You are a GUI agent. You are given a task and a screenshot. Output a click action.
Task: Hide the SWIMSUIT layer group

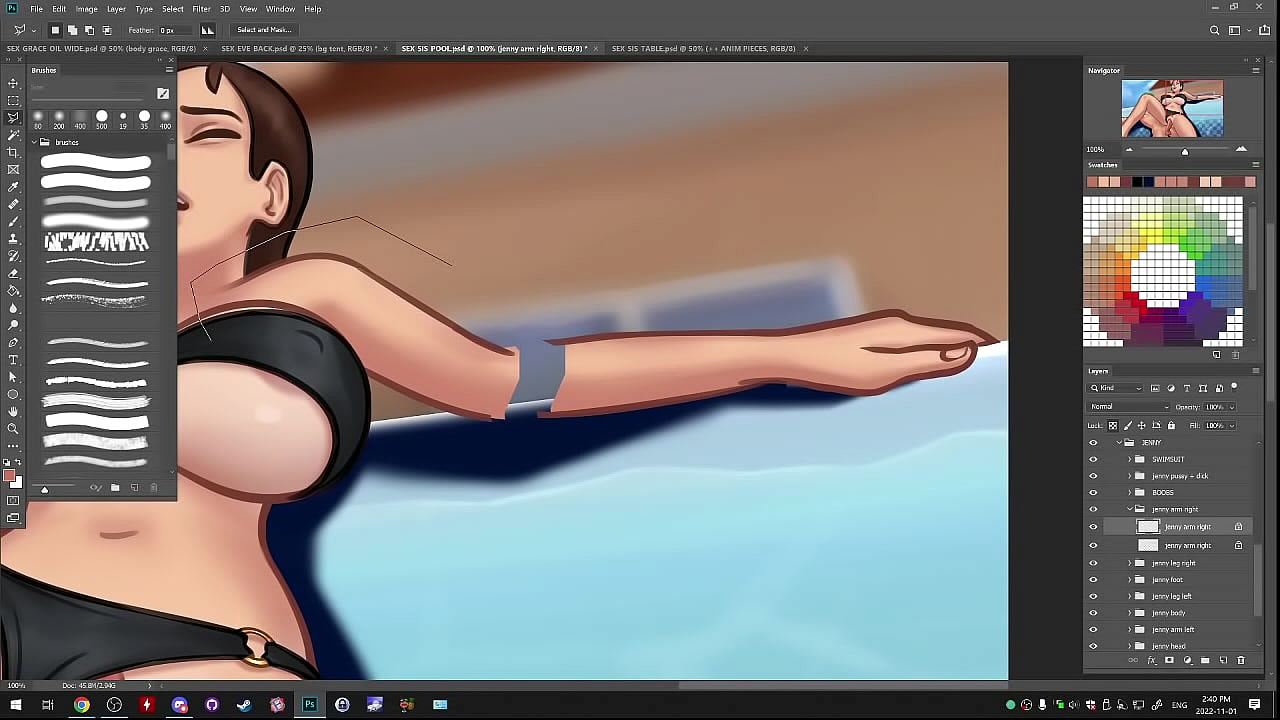tap(1092, 459)
